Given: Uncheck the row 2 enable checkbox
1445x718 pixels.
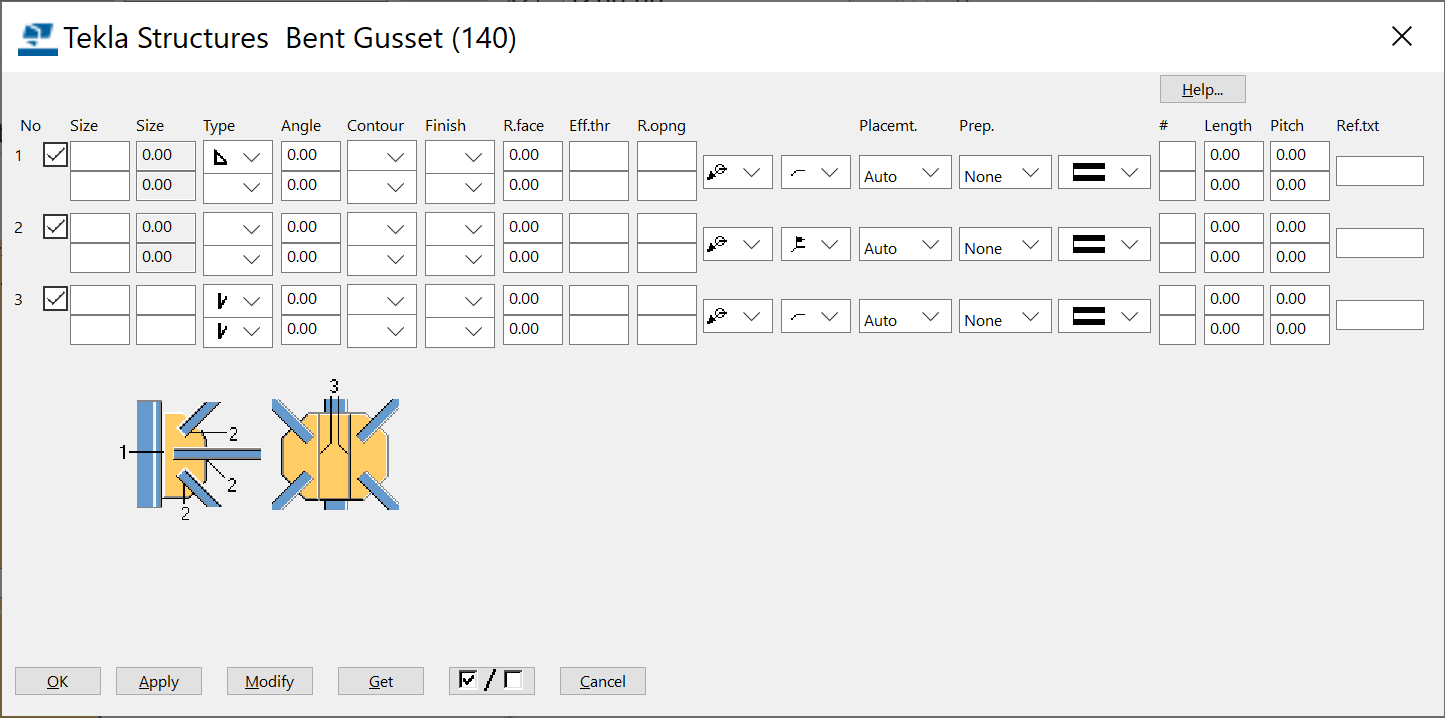Looking at the screenshot, I should click(55, 227).
